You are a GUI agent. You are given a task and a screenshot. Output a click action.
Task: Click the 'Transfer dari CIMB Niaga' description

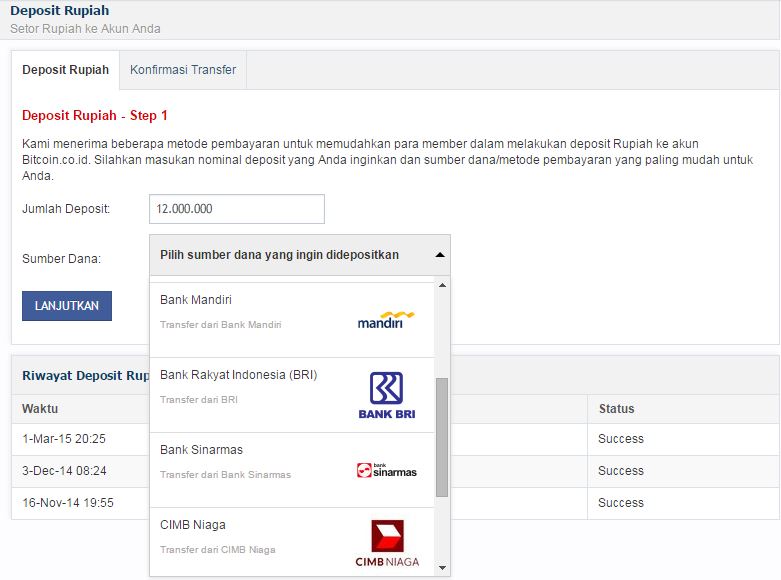click(218, 550)
